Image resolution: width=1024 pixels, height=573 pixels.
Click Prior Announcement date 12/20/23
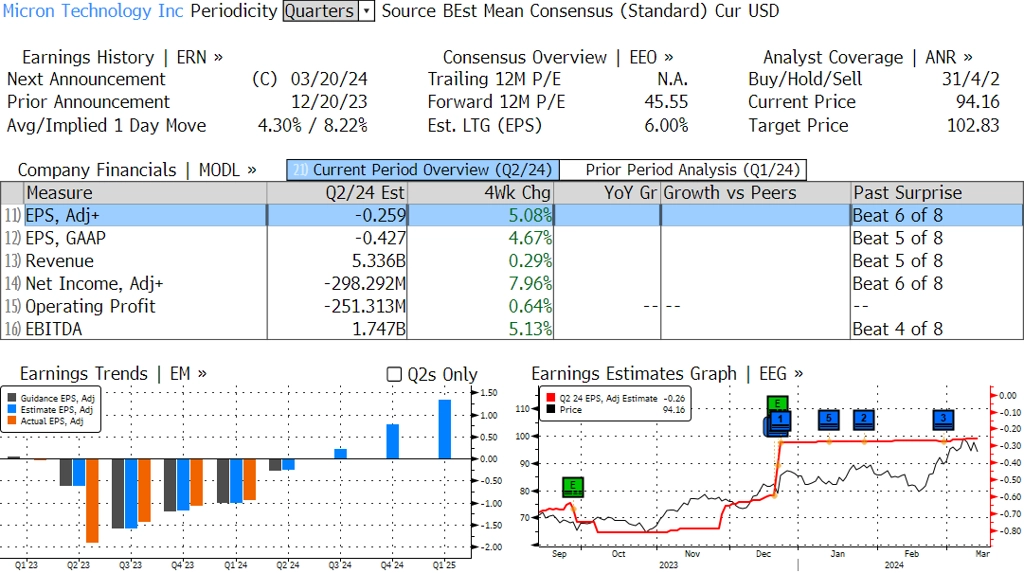click(x=329, y=102)
